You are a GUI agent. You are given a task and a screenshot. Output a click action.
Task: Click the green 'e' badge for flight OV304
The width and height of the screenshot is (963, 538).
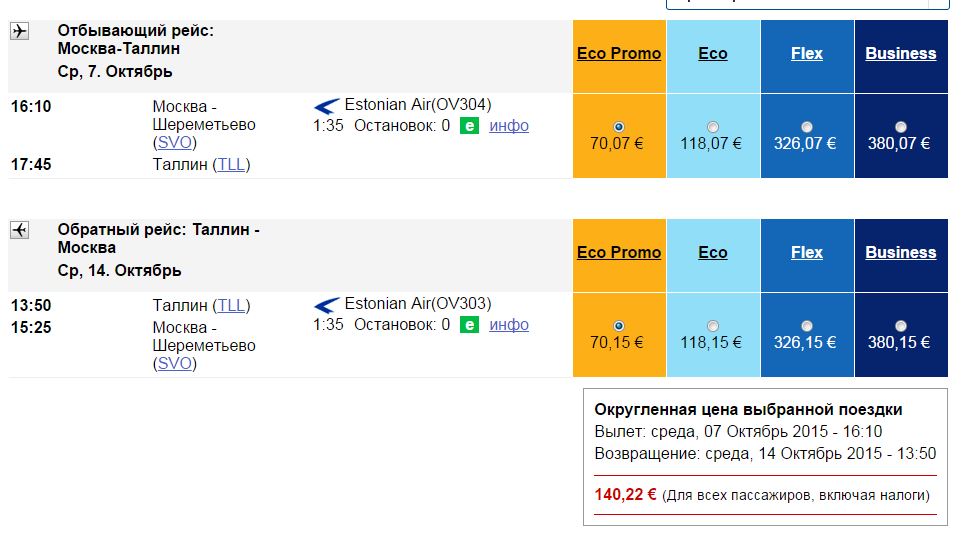point(469,126)
